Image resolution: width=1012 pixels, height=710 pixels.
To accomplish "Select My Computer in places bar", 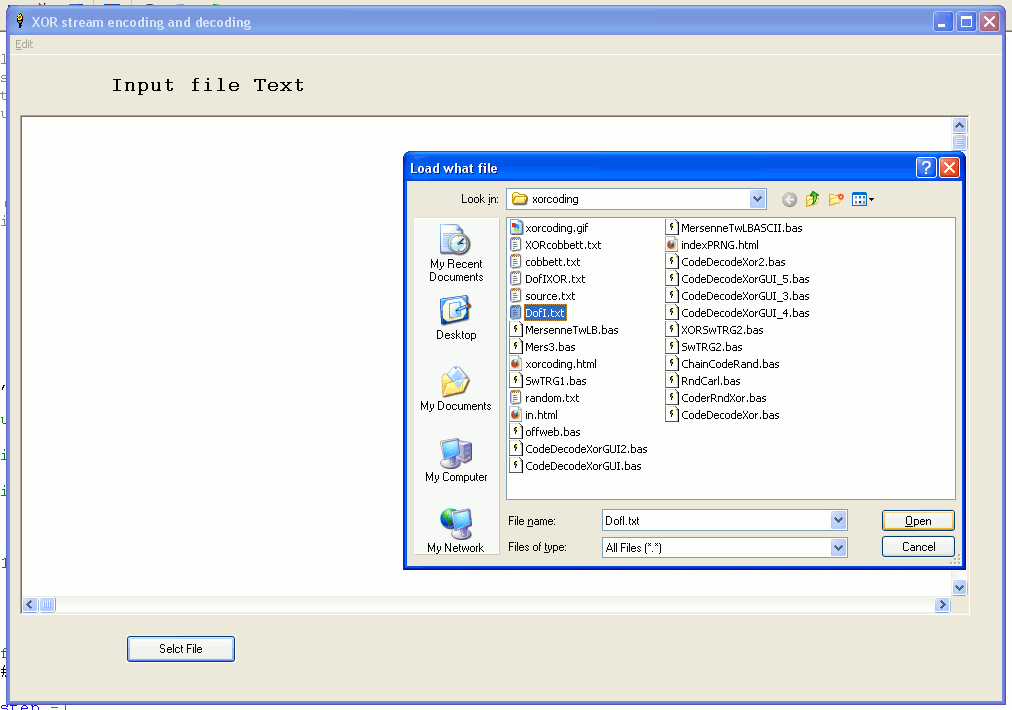I will (456, 460).
